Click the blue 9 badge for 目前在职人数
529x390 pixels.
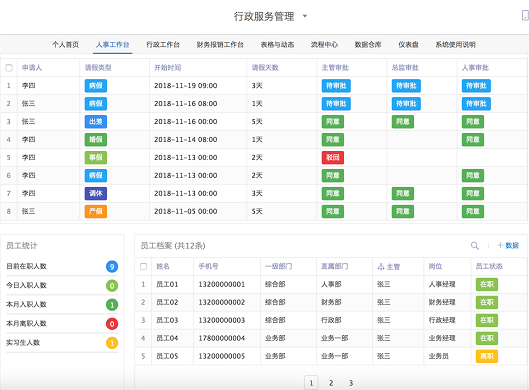pos(112,267)
